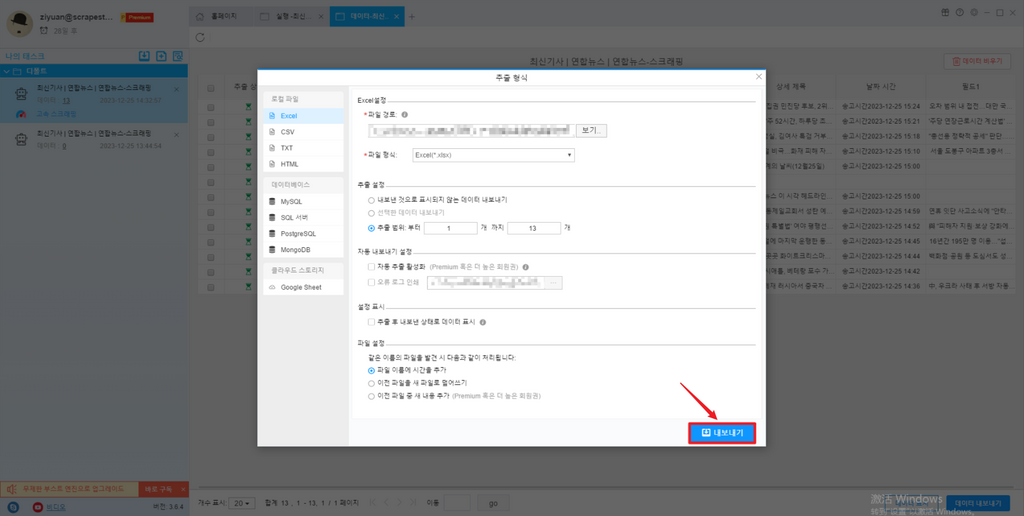
Task: Switch to 실행-최신 tab
Action: click(x=293, y=16)
